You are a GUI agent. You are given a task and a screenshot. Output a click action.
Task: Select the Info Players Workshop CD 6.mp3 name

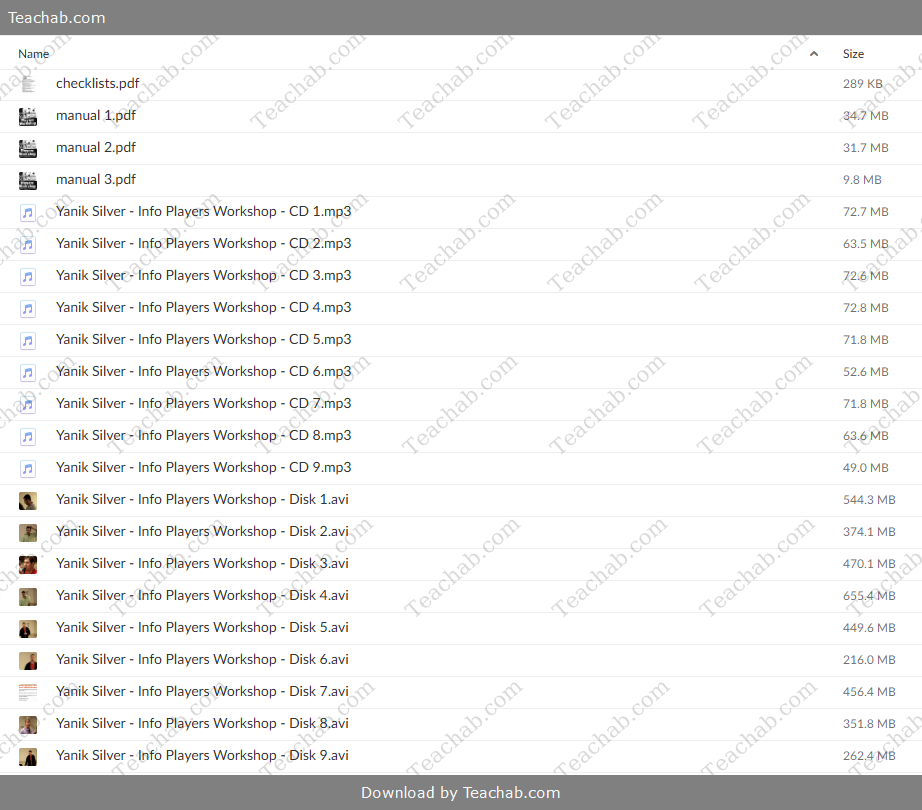pyautogui.click(x=203, y=371)
